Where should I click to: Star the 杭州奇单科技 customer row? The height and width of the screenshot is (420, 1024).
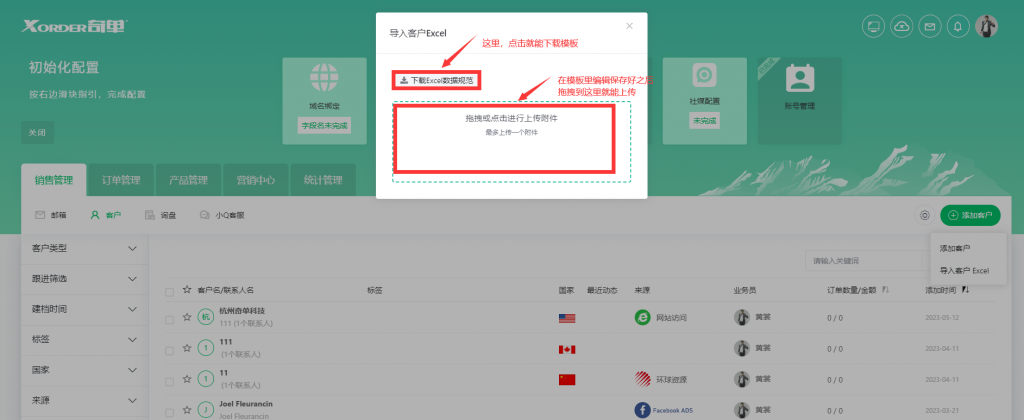tap(187, 317)
